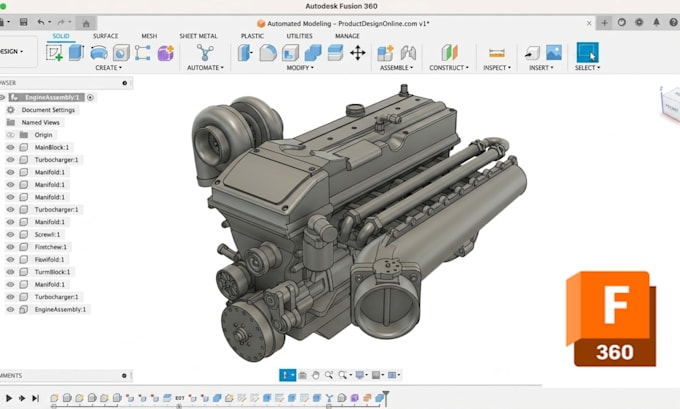Select the Combine tool
Viewport: 680px width, 409px height.
click(313, 53)
